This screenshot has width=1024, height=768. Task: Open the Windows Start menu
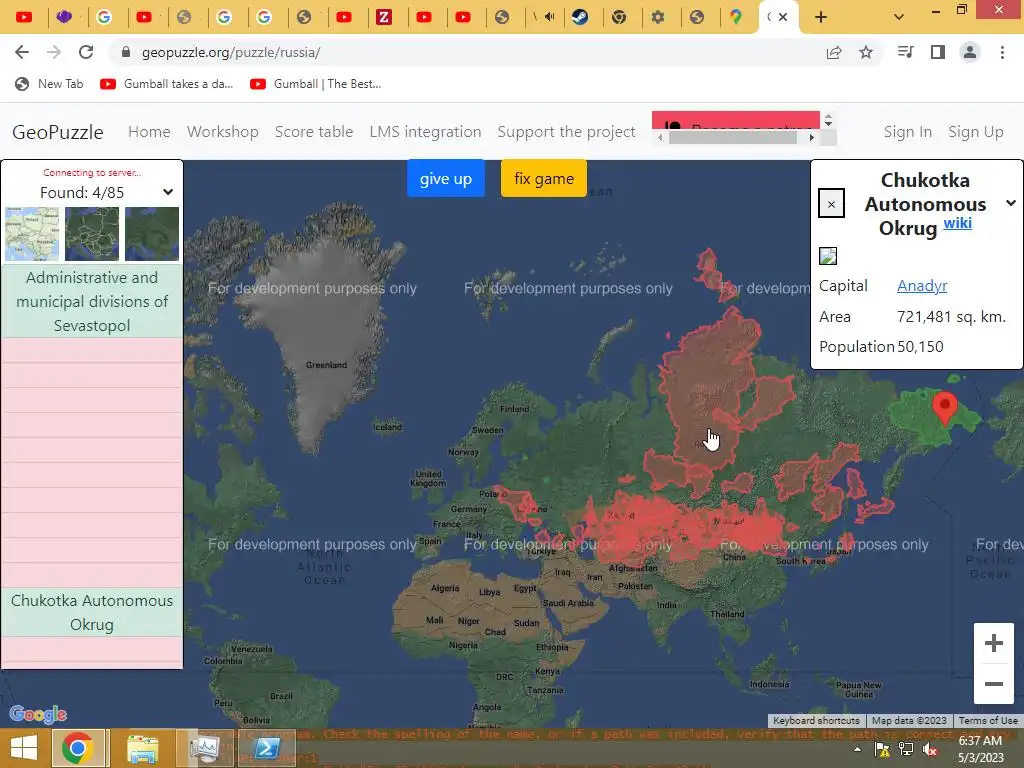point(24,748)
